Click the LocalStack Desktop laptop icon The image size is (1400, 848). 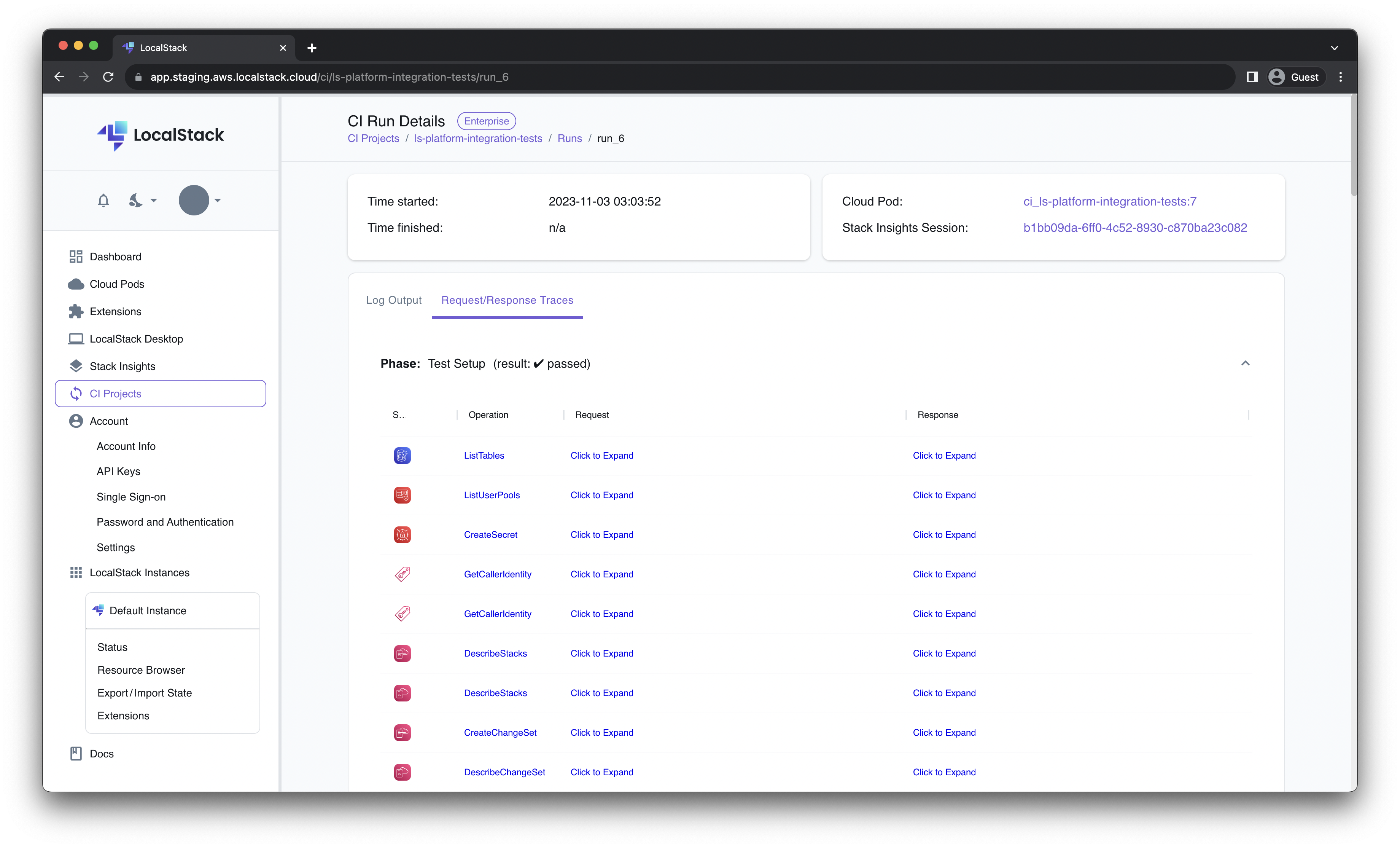click(76, 339)
